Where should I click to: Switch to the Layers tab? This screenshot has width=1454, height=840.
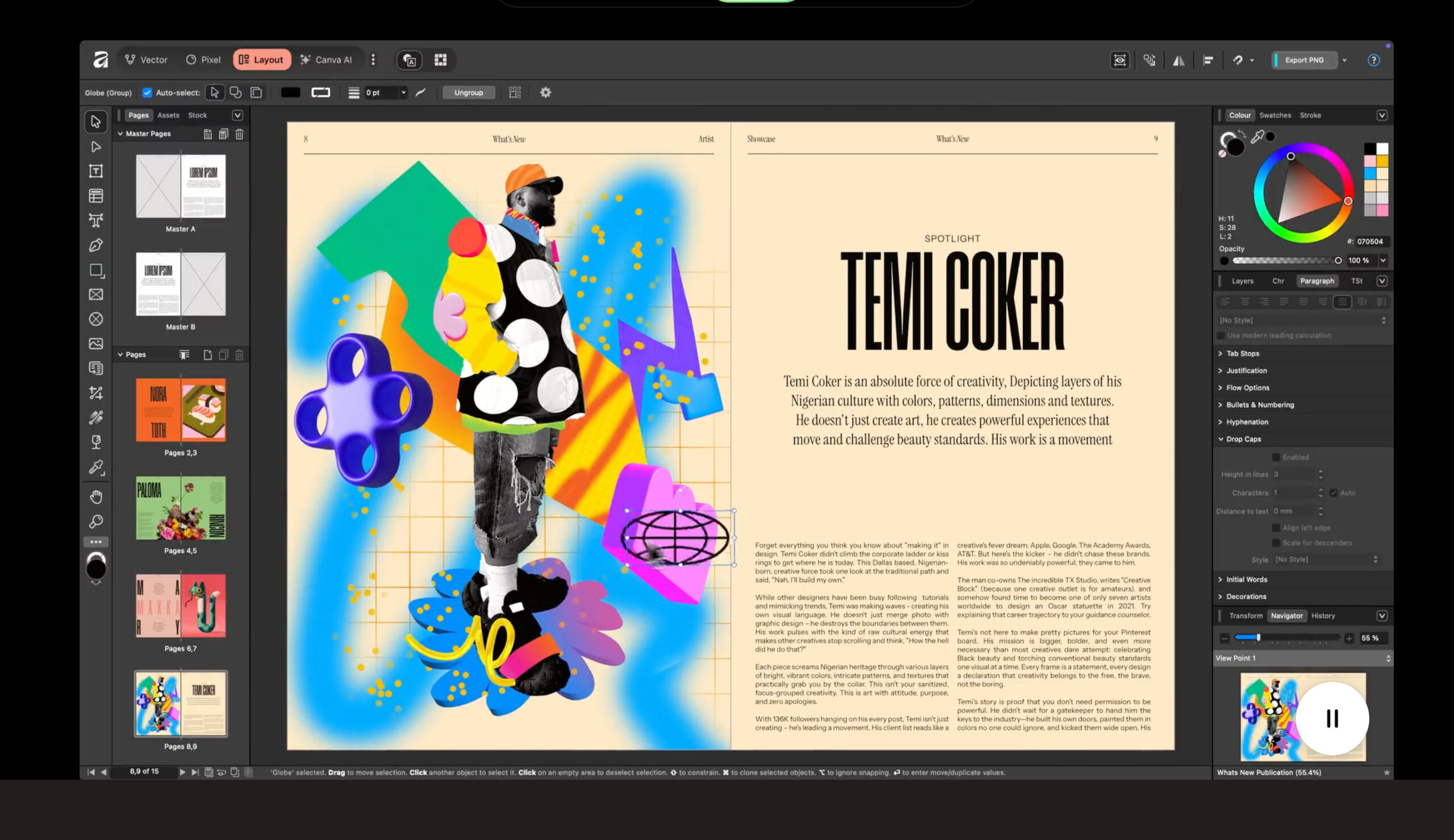1242,281
